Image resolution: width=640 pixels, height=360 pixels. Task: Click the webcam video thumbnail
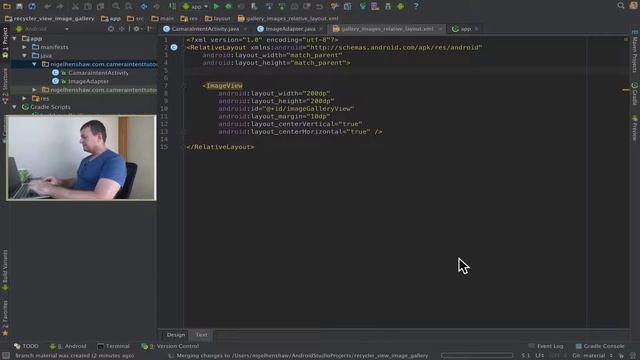click(81, 158)
